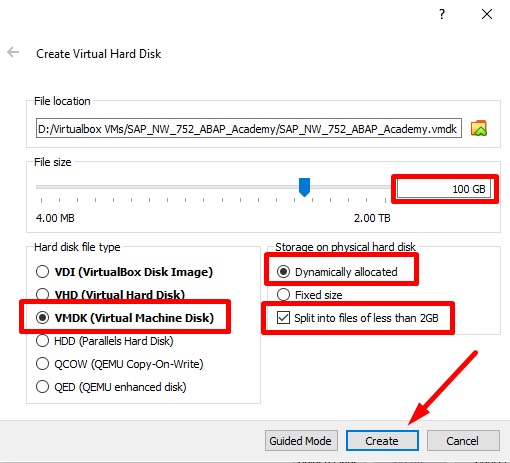Switch to Guided Mode
Screen dimensions: 510x463
pos(301,441)
